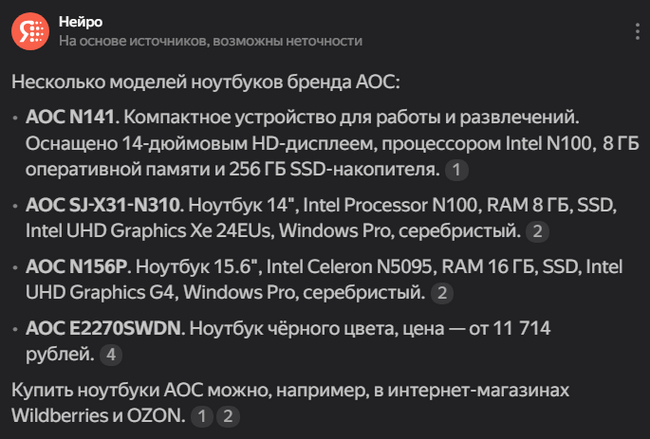The image size is (650, 439).
Task: Open source badge 2 after AOC N156P description
Action: pos(442,293)
